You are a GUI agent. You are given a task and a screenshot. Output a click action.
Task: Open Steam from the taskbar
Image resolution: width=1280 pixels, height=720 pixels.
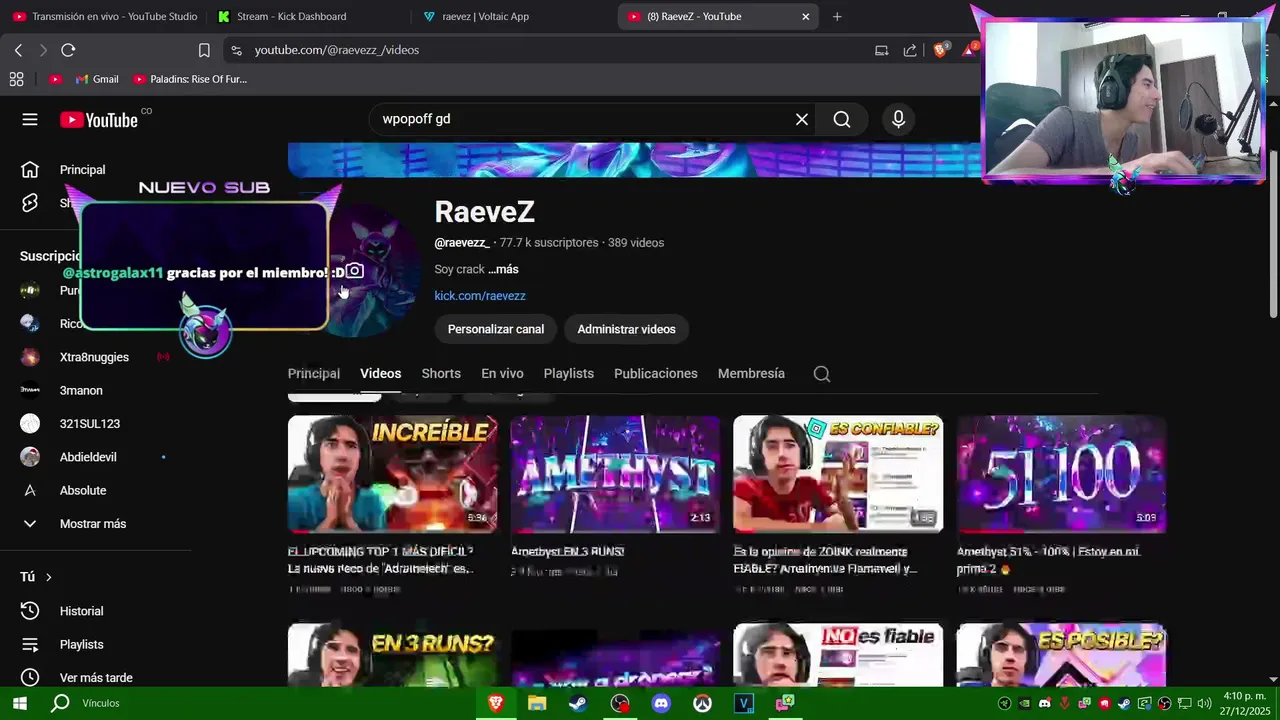[578, 704]
